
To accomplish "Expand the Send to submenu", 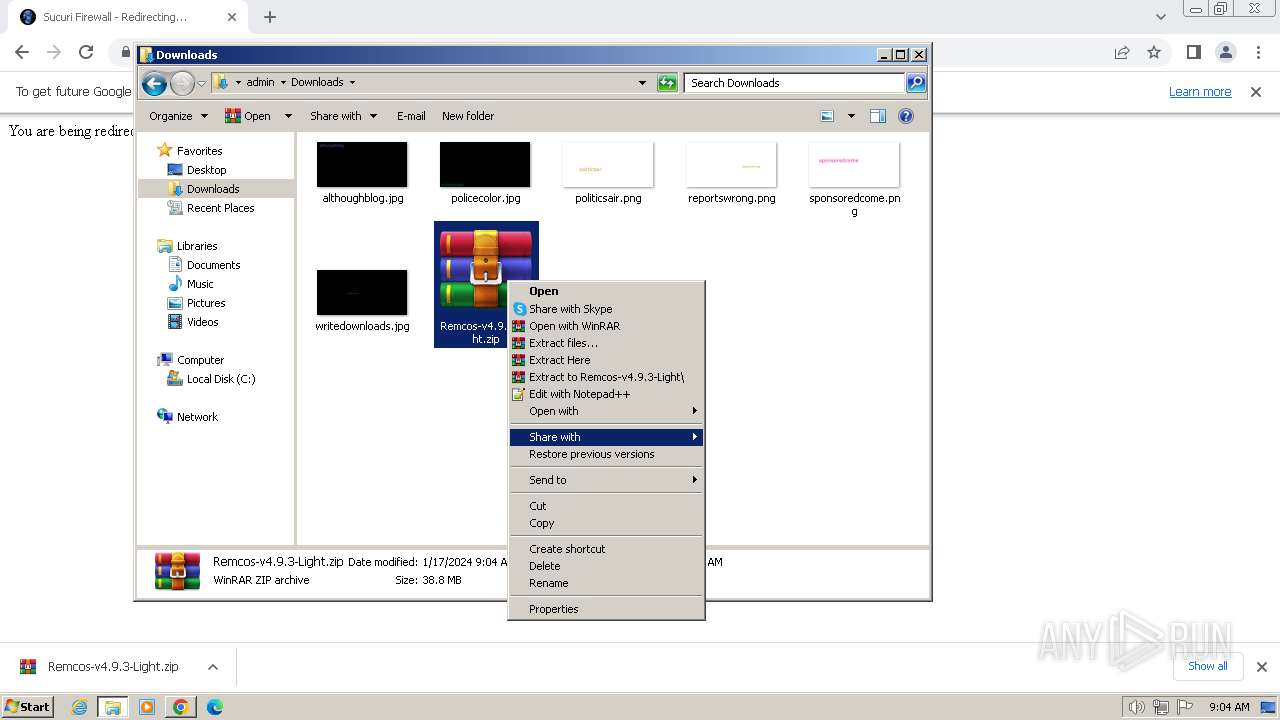I will (x=606, y=480).
